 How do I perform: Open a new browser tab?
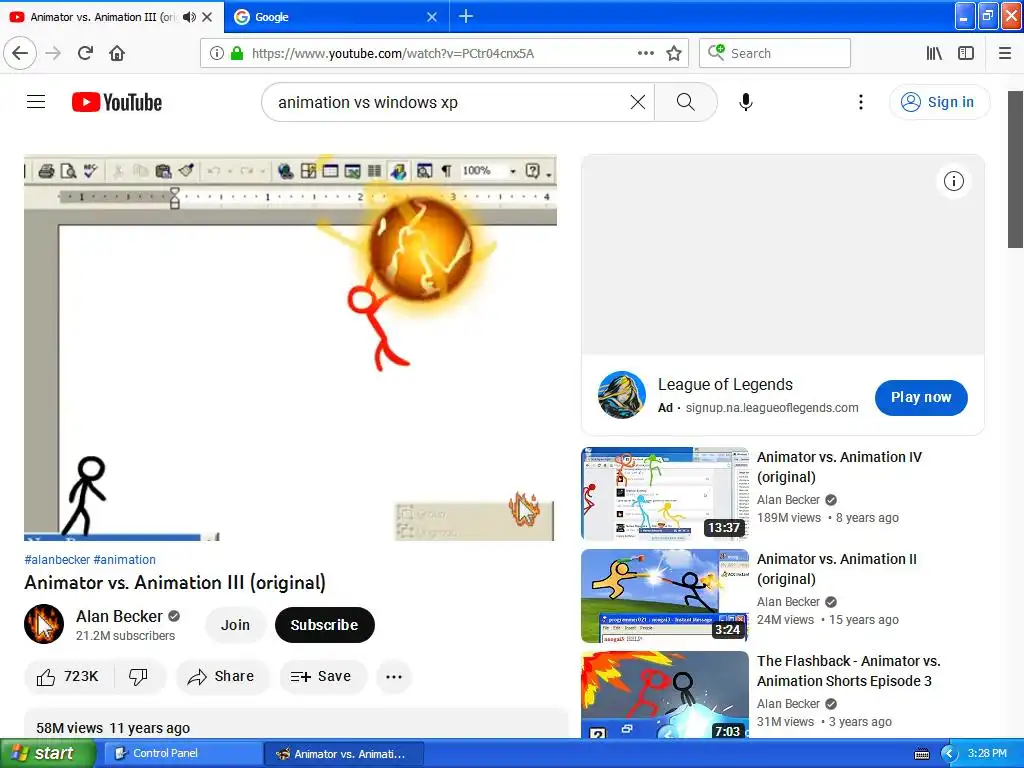(466, 16)
